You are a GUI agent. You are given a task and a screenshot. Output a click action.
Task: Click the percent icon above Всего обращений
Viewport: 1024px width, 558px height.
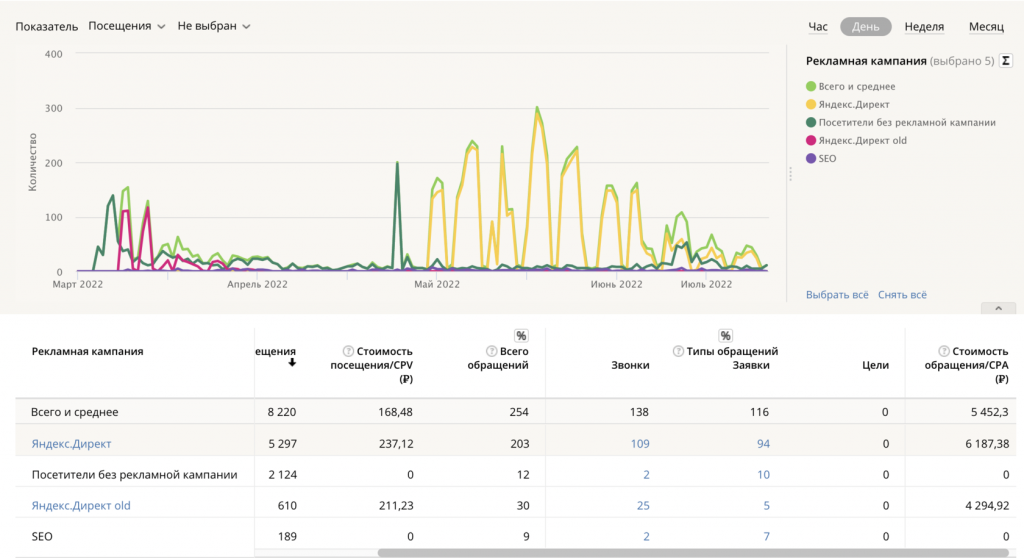tap(521, 335)
